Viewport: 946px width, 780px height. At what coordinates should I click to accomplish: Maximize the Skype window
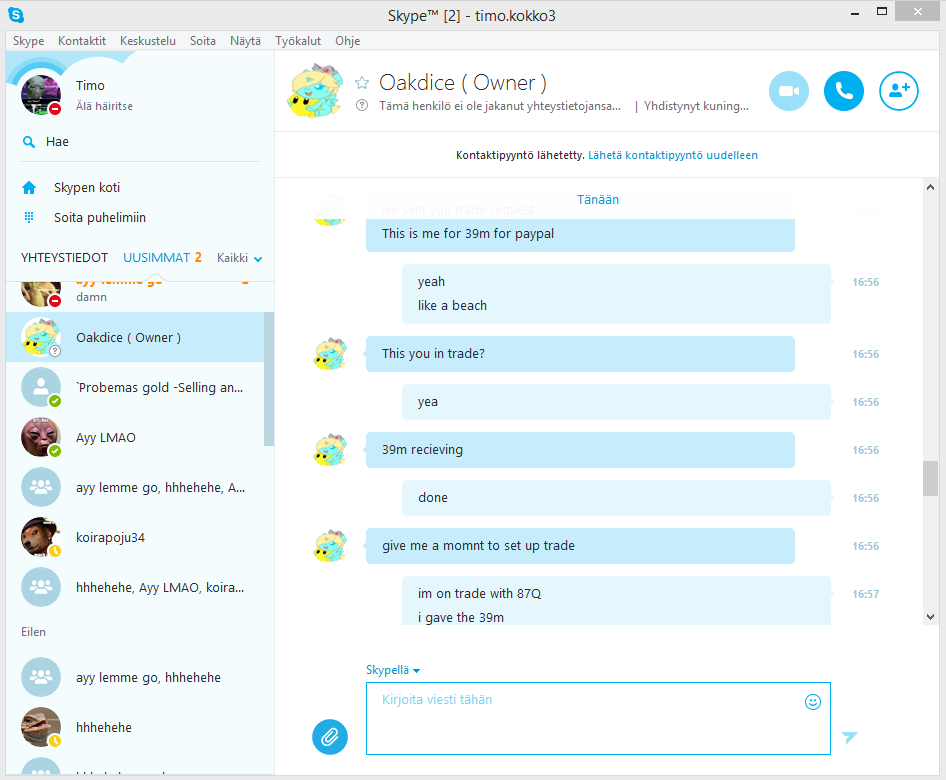881,11
